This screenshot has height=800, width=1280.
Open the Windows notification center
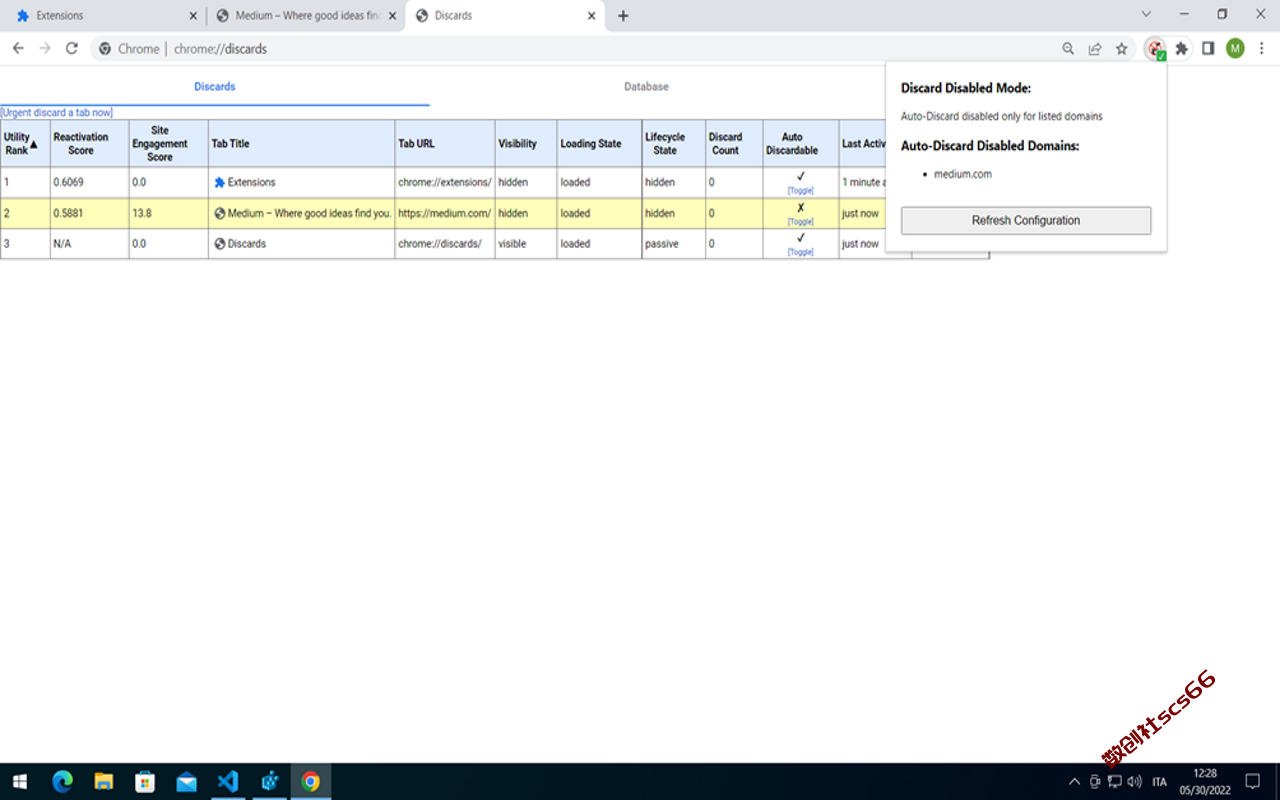point(1252,782)
